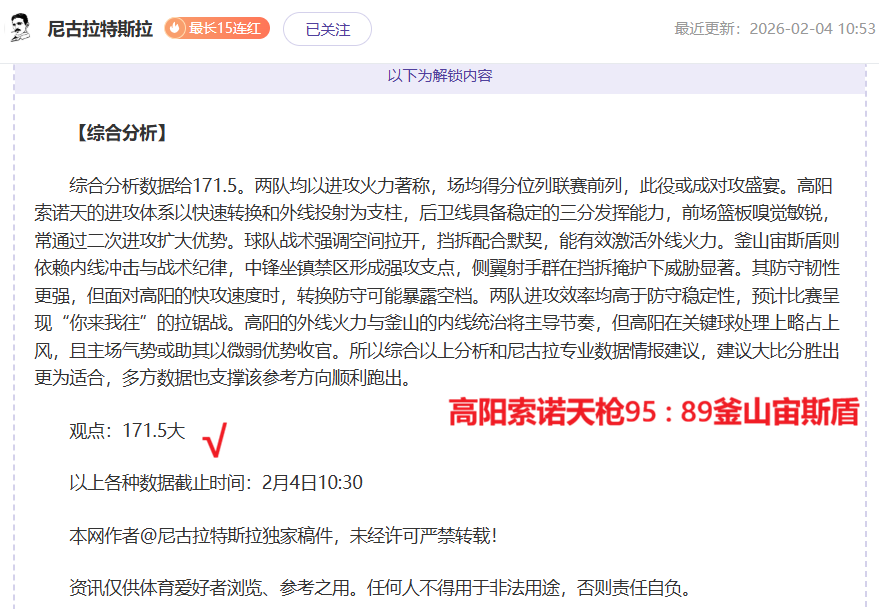Toggle follow status for 尼古拉特斯拉

[326, 29]
